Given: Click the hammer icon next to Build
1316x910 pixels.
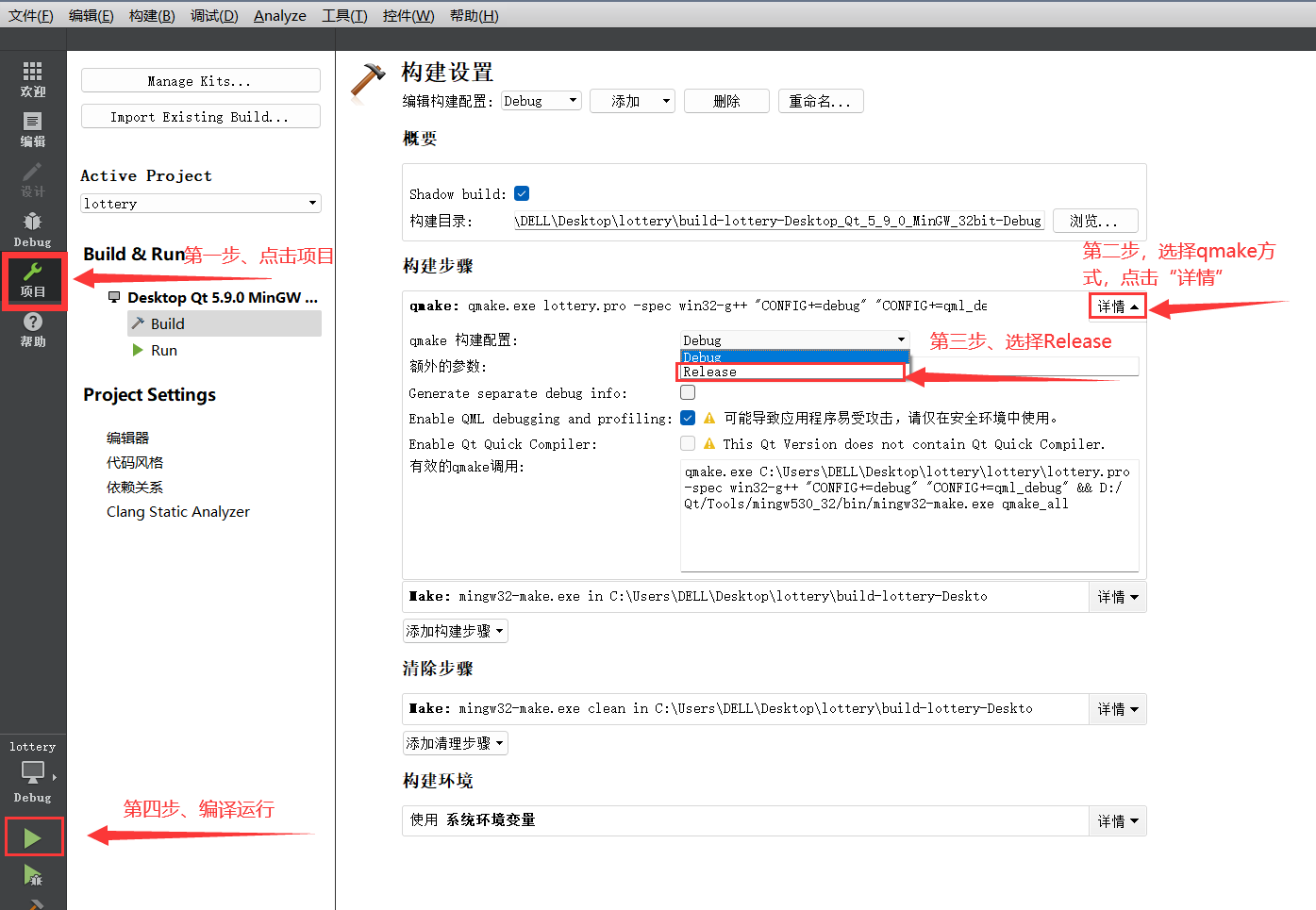Looking at the screenshot, I should pos(139,323).
